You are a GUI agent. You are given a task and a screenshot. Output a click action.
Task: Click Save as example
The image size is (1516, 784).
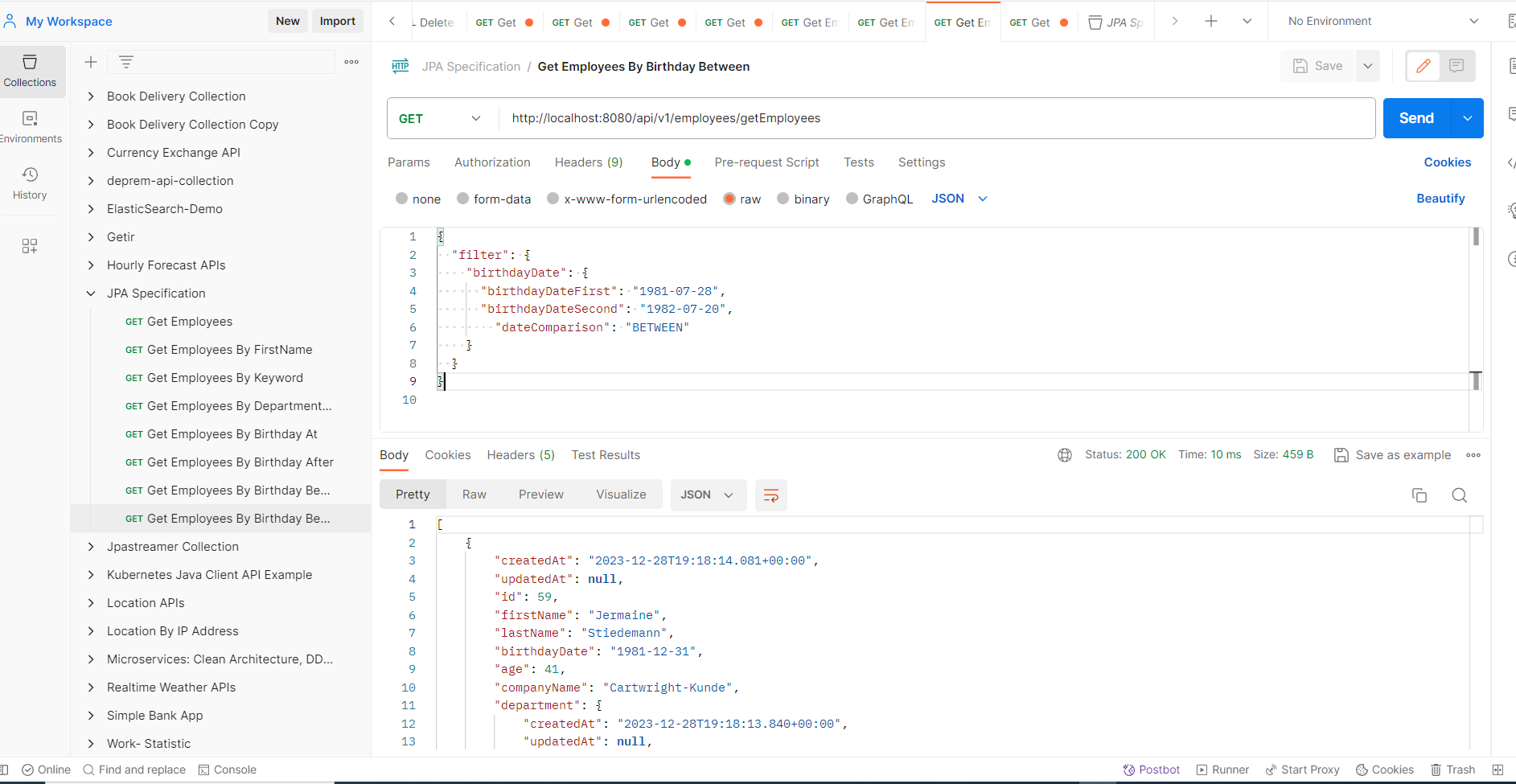pos(1393,455)
